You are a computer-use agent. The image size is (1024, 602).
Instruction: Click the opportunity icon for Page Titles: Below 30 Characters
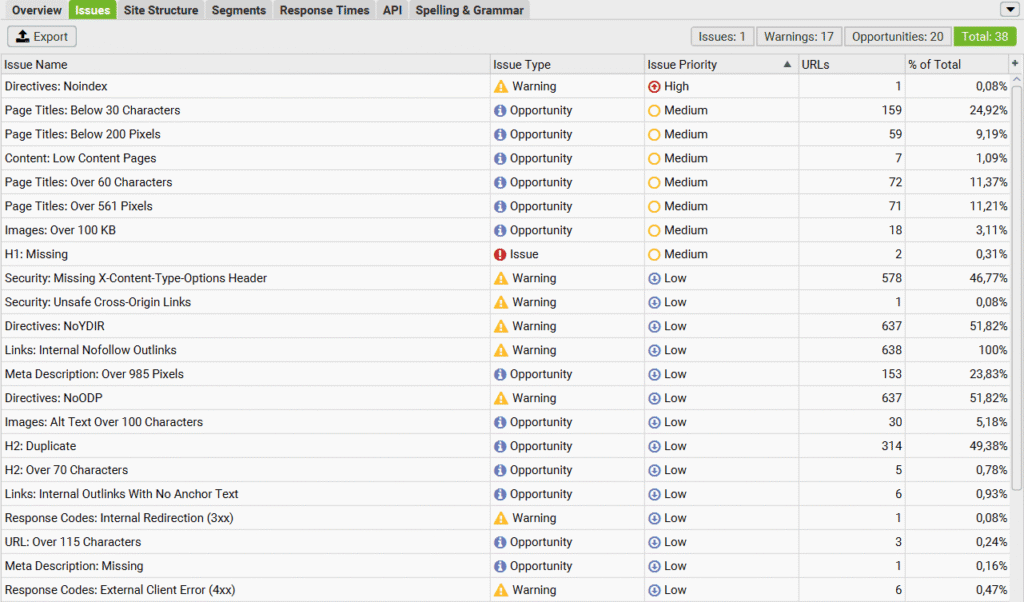[x=498, y=110]
